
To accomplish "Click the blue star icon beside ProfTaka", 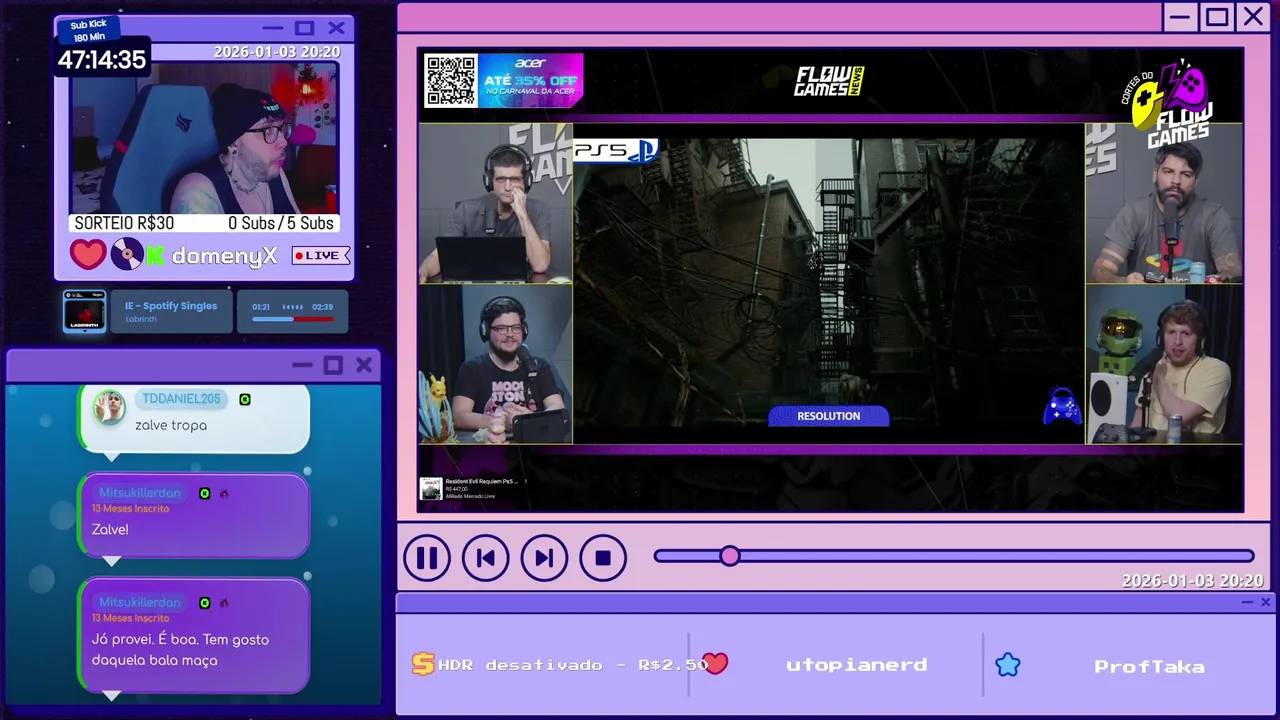I will [1008, 665].
